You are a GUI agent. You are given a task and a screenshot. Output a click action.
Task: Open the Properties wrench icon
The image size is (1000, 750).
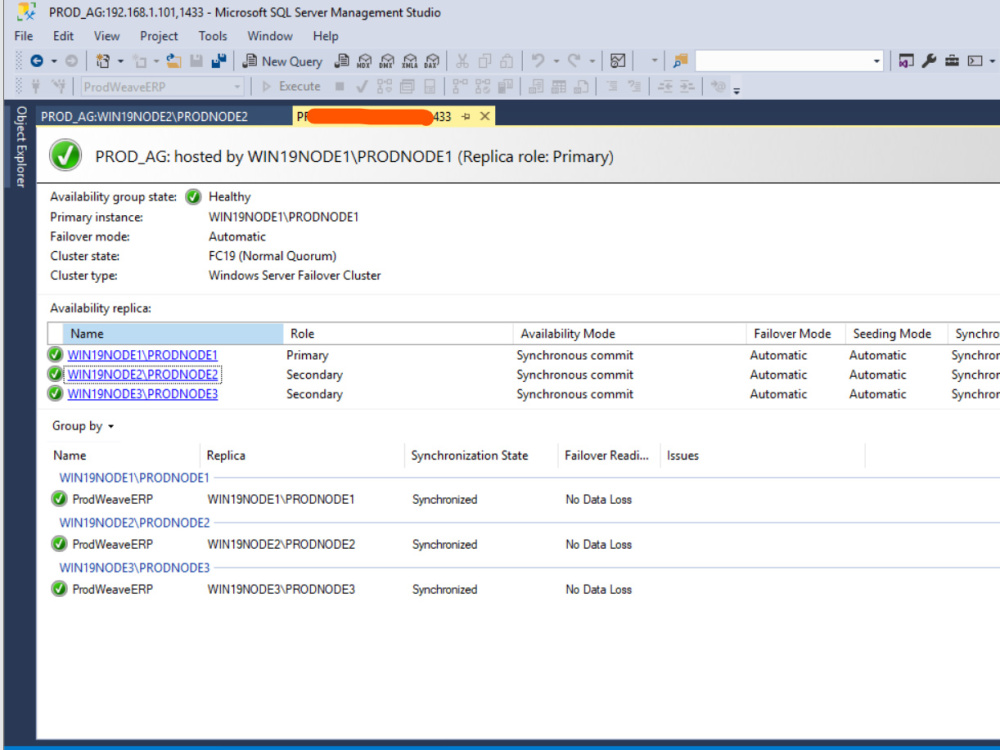929,61
